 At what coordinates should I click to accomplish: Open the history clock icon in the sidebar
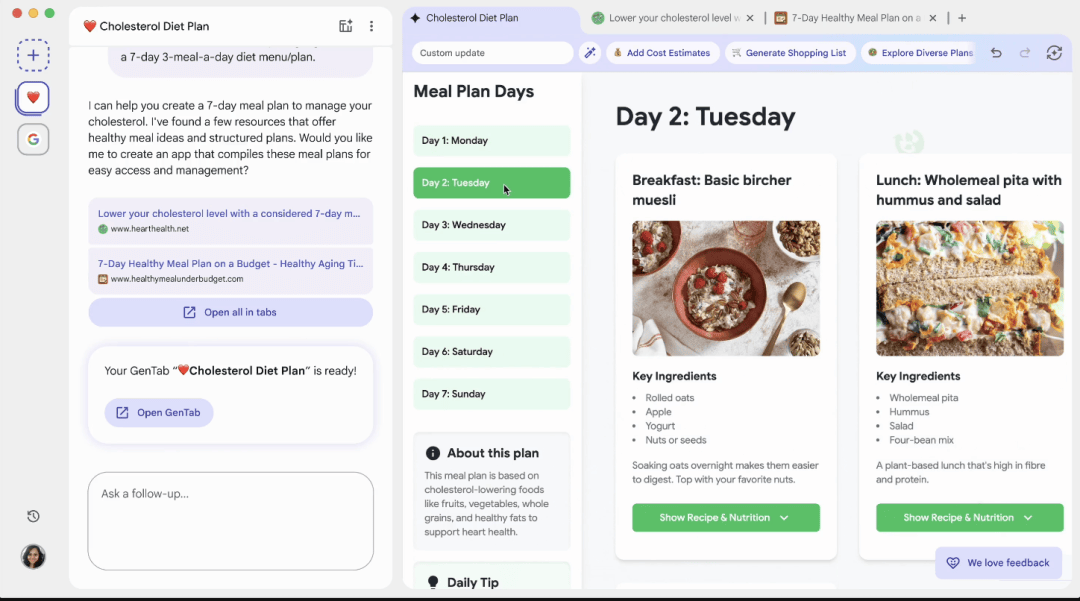pos(33,516)
